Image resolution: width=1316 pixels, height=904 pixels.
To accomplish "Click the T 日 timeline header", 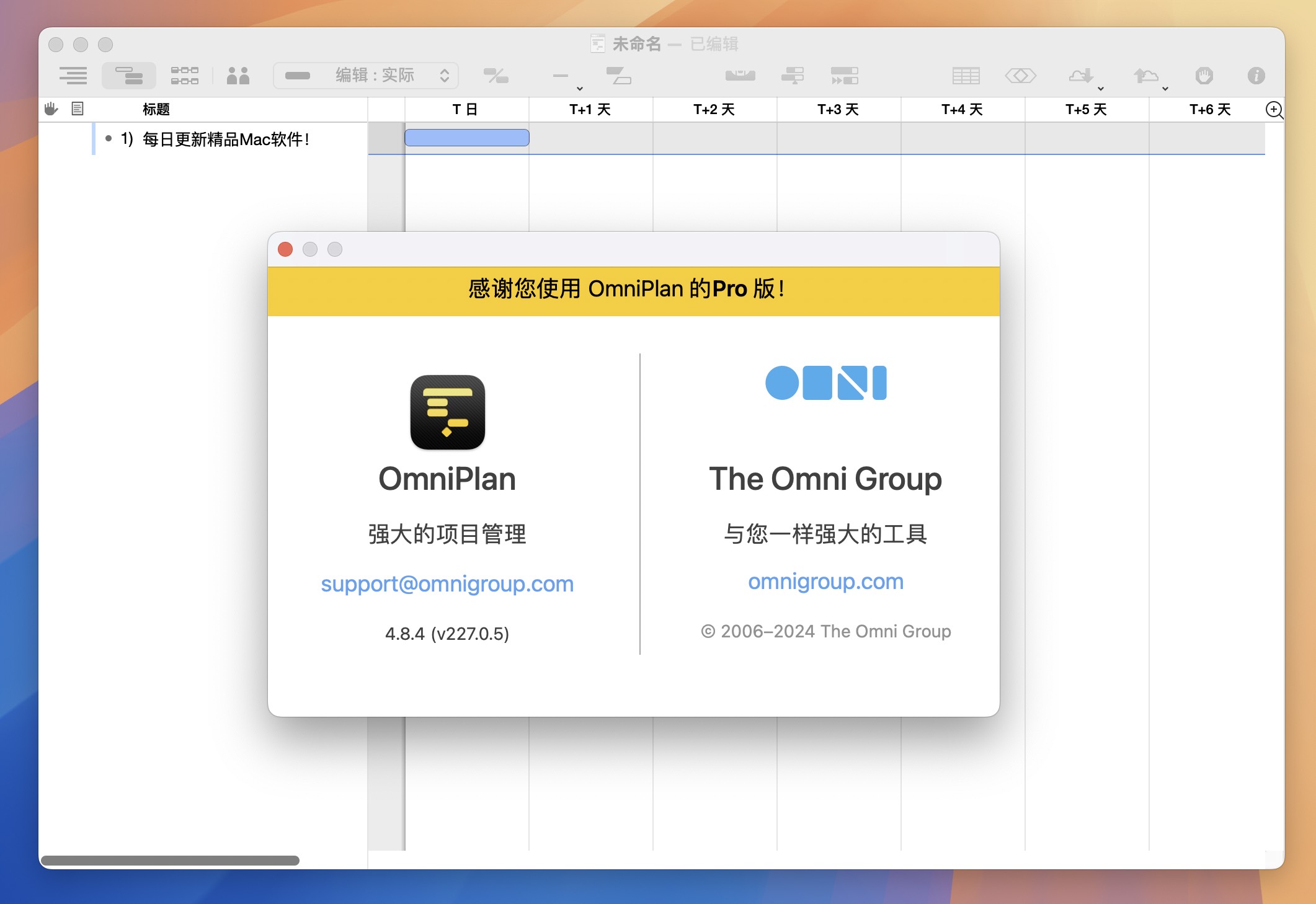I will (x=465, y=109).
